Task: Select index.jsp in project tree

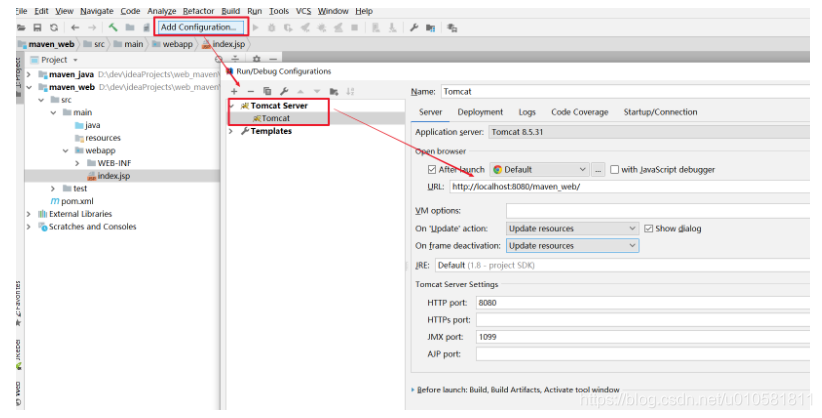Action: (109, 176)
